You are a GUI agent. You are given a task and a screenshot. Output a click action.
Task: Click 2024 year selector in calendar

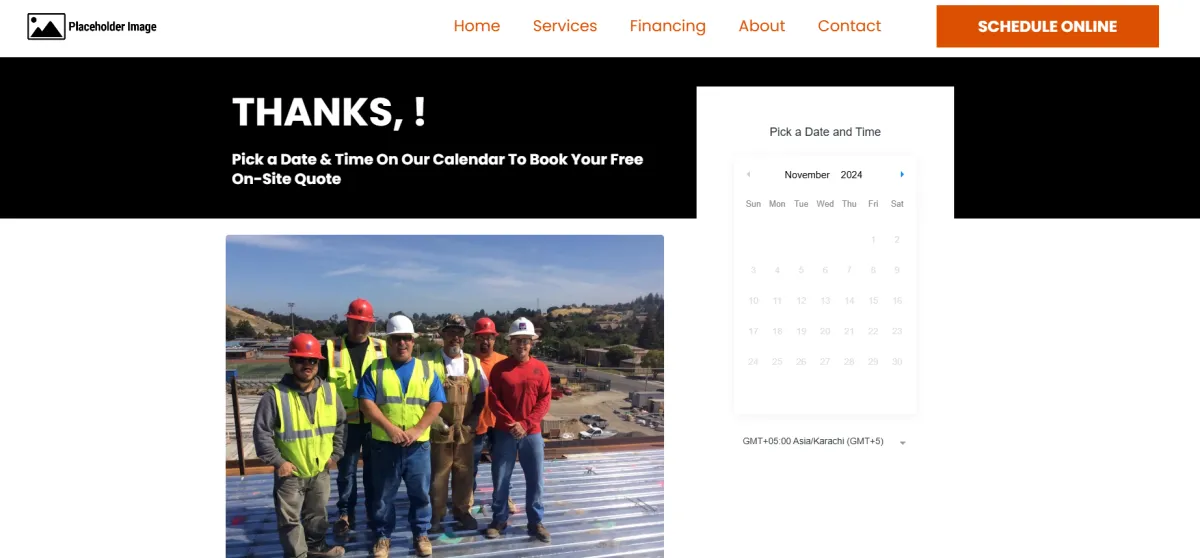pyautogui.click(x=852, y=175)
